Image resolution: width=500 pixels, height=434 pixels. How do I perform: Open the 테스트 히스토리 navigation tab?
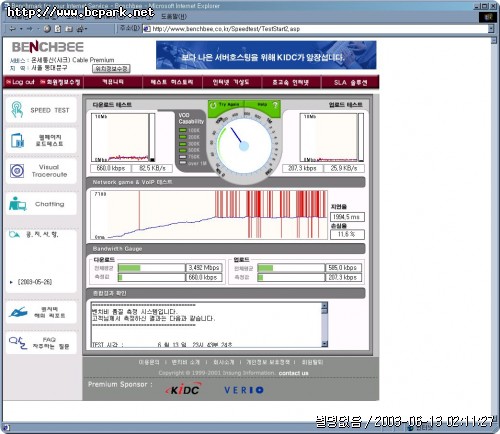pos(172,82)
